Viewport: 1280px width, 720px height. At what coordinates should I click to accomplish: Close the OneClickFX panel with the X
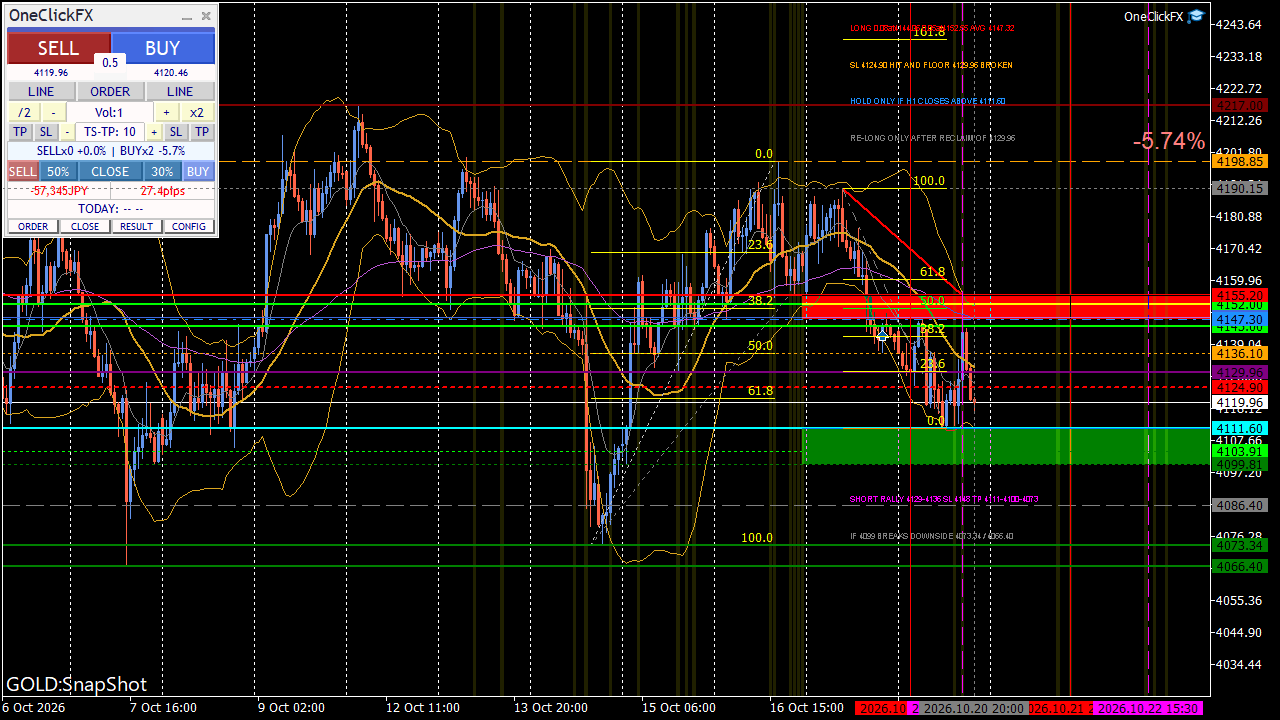[206, 16]
